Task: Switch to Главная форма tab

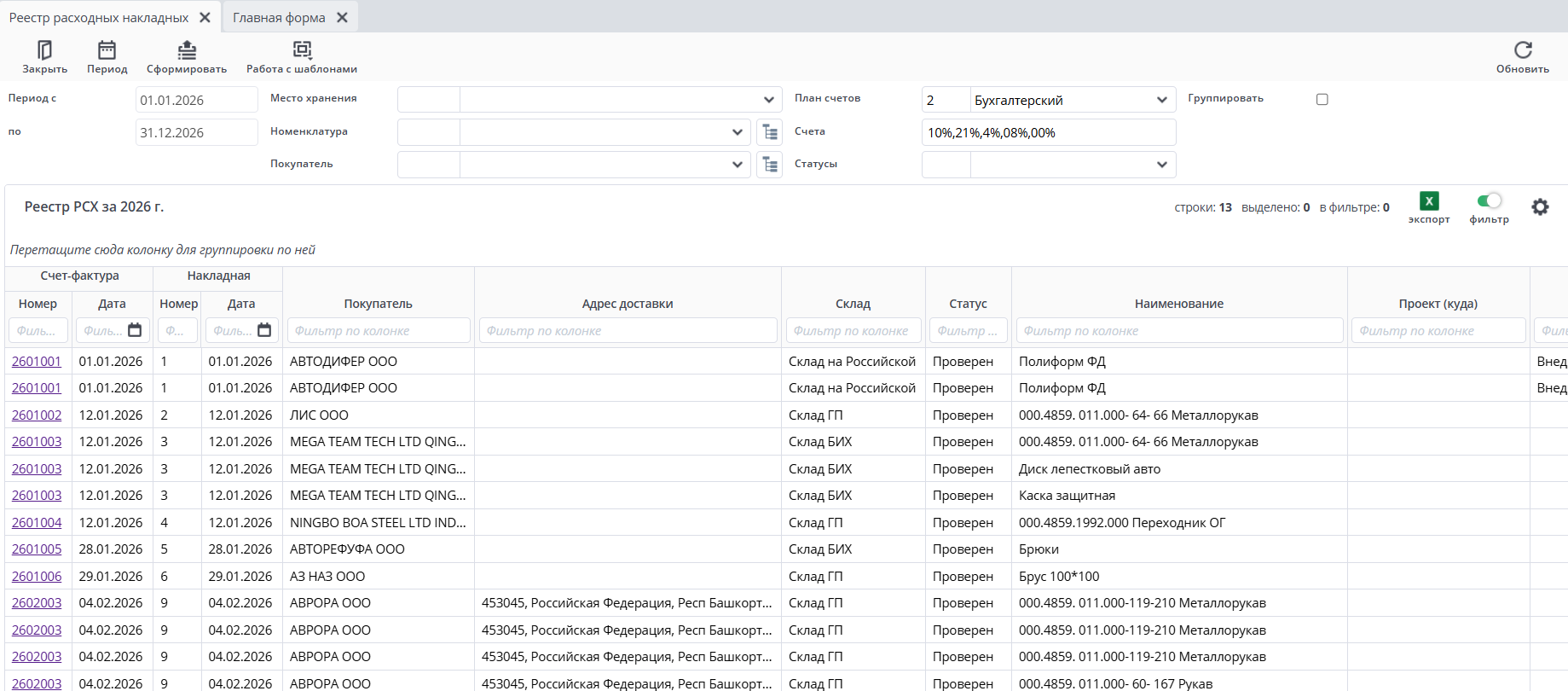Action: coord(279,18)
